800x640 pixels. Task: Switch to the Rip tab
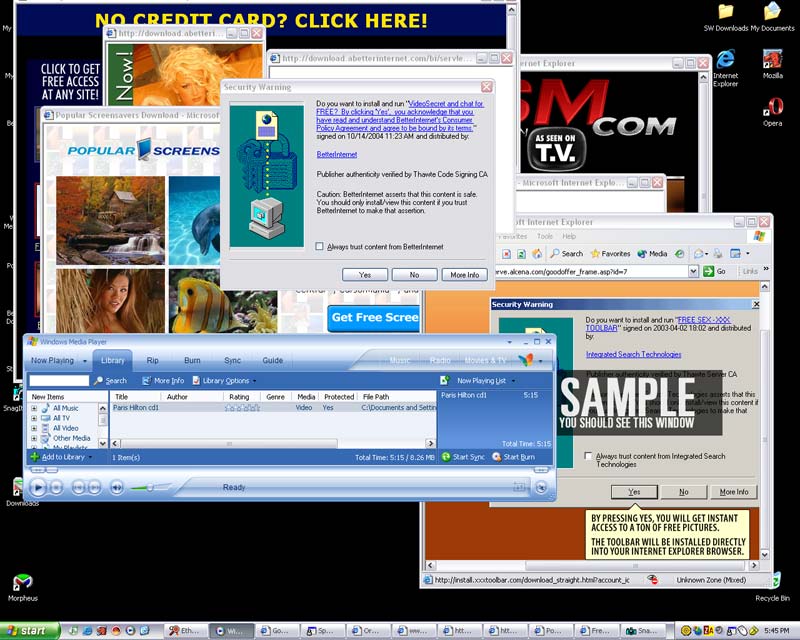[x=153, y=360]
